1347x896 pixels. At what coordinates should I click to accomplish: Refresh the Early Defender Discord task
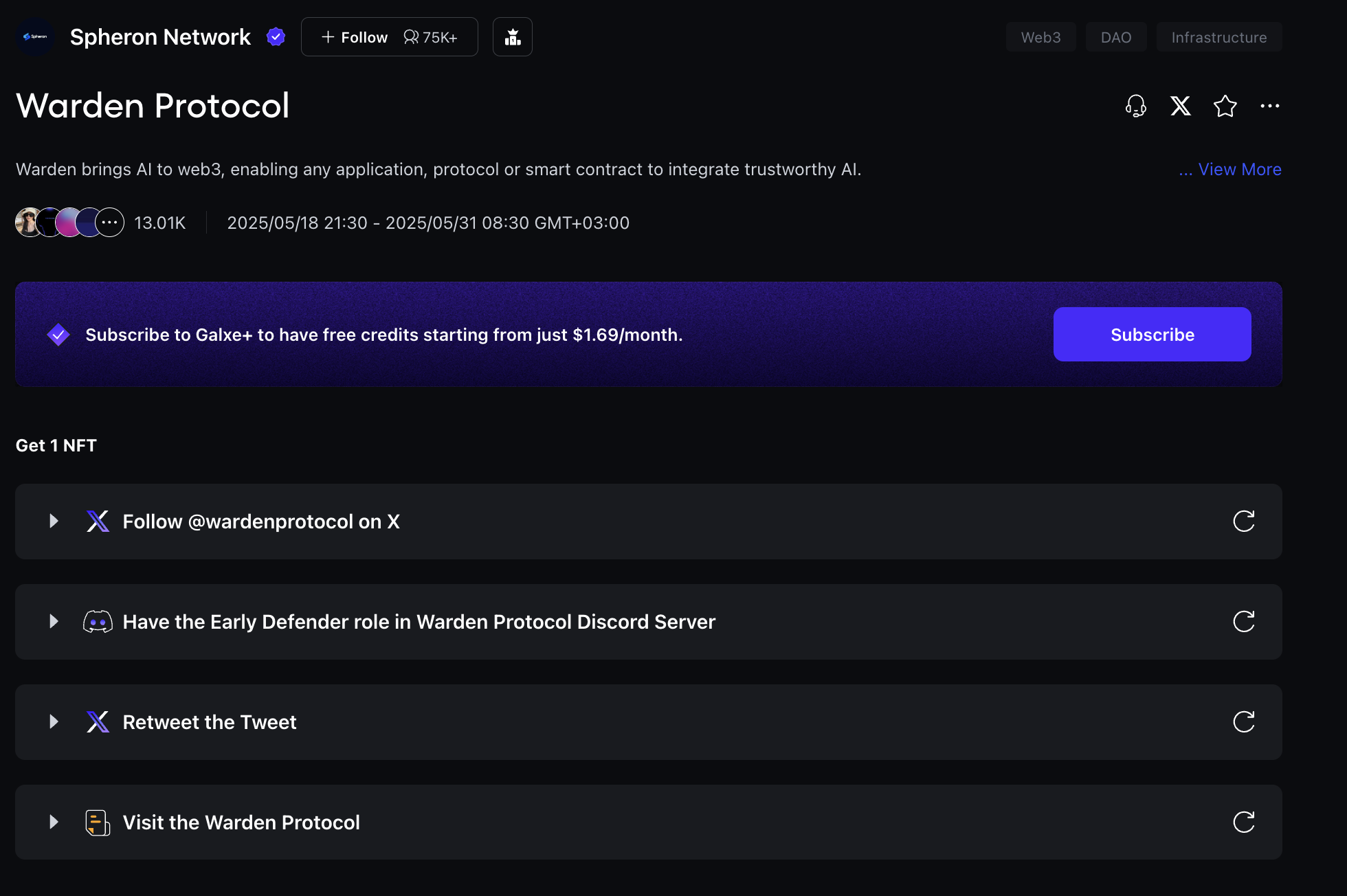point(1244,622)
